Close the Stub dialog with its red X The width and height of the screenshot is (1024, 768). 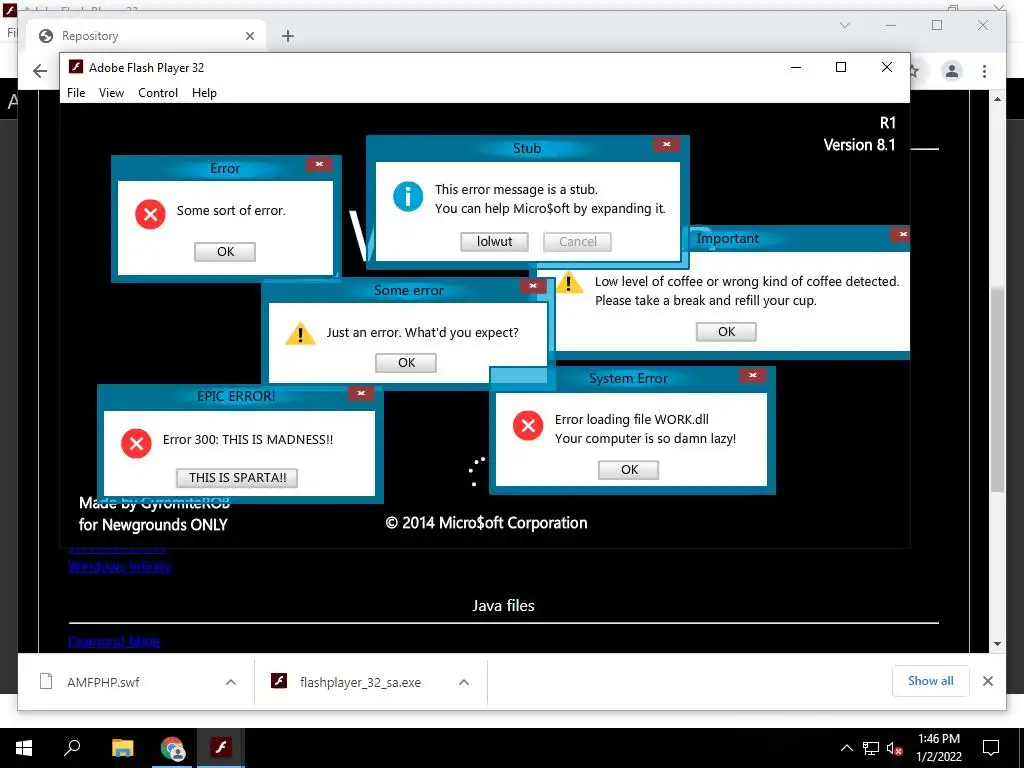tap(666, 144)
